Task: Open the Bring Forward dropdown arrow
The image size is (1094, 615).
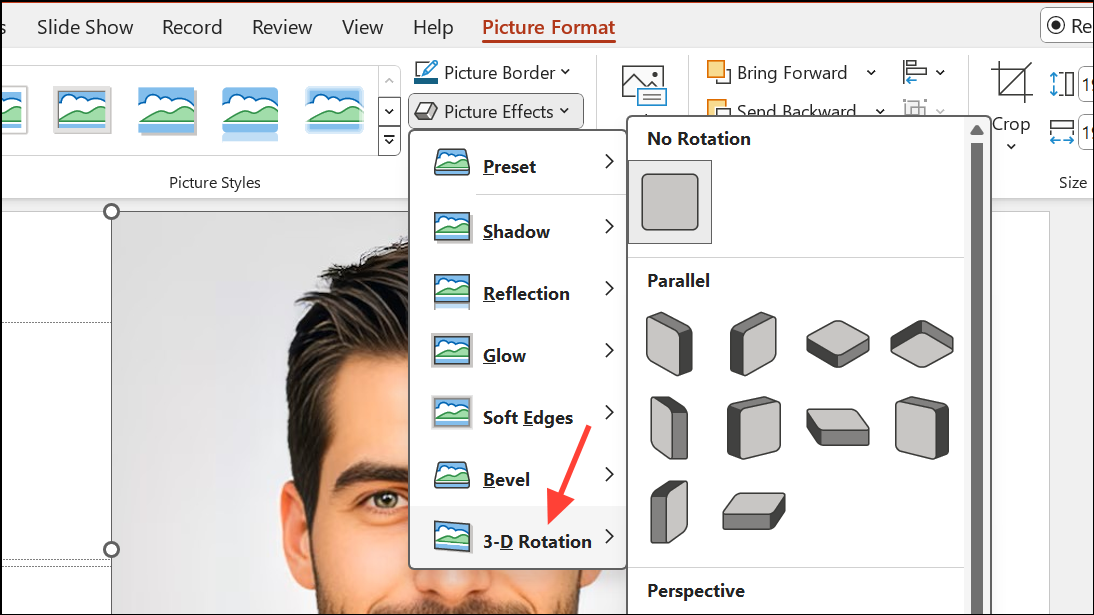Action: pos(870,72)
